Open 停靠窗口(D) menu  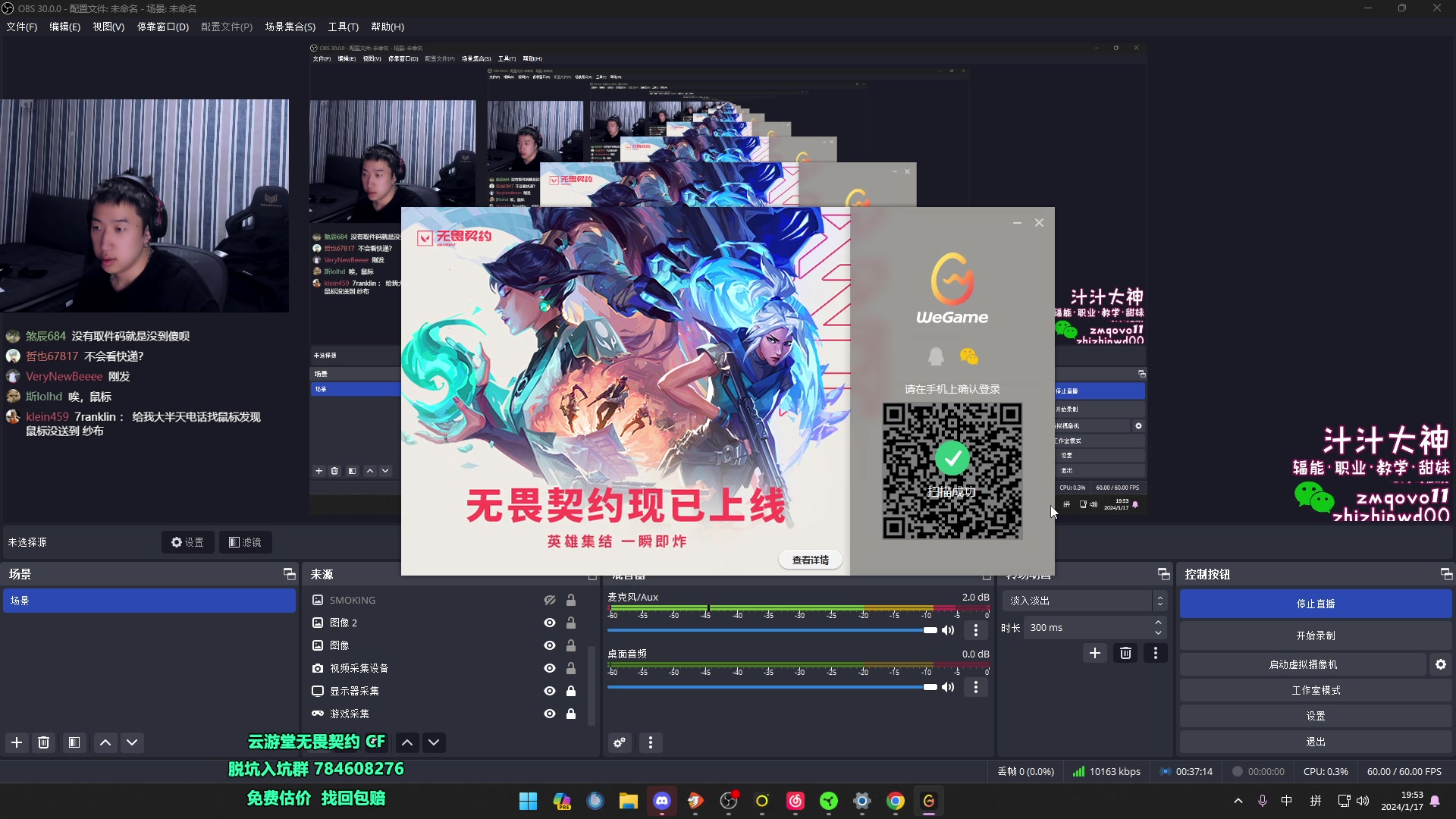[x=162, y=27]
